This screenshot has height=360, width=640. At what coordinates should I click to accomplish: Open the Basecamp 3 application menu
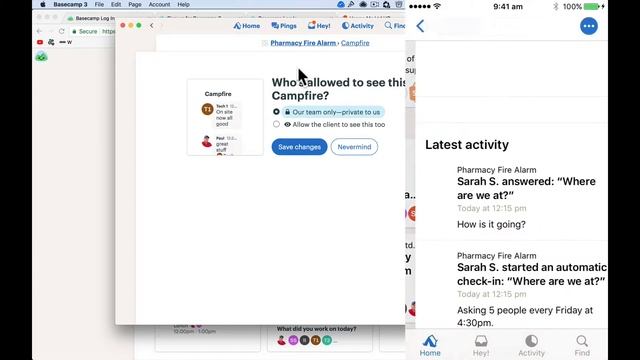tap(70, 4)
